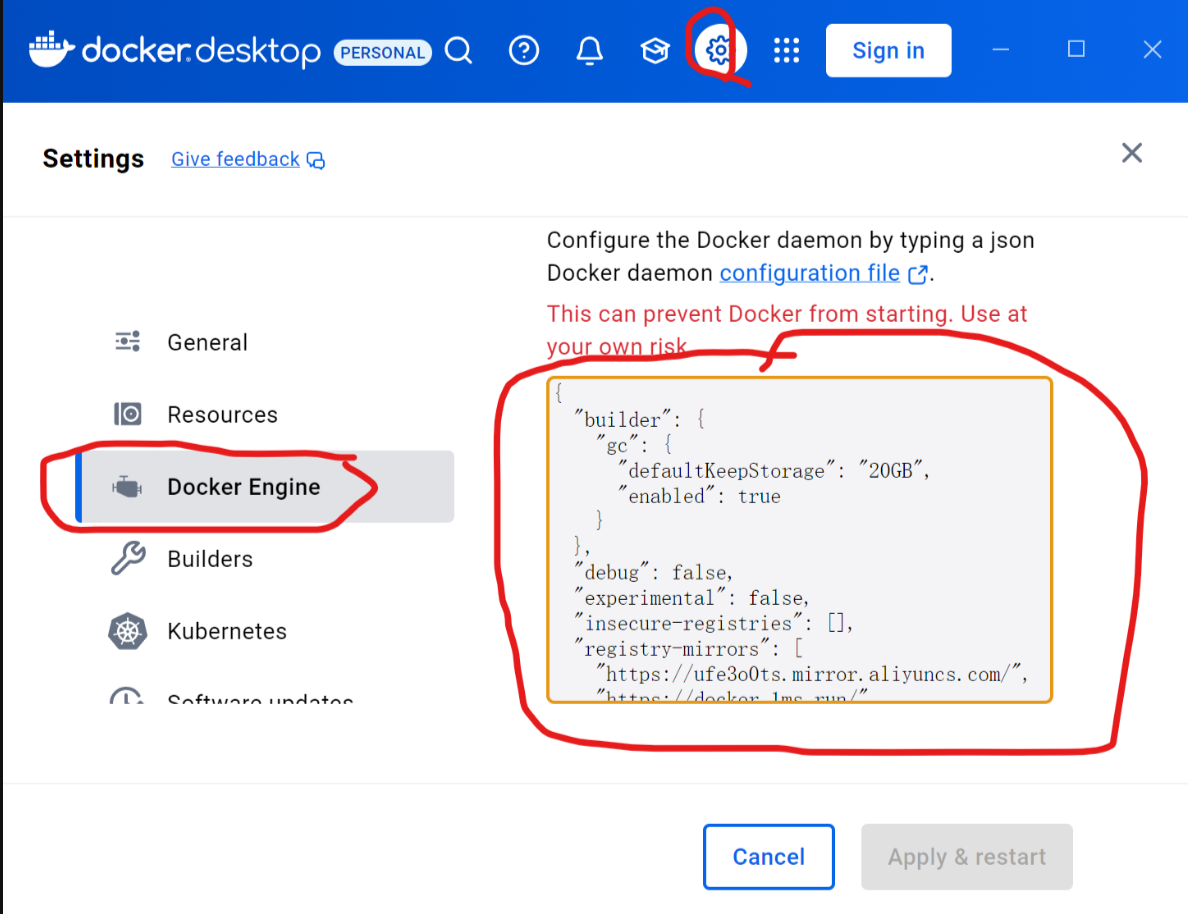The width and height of the screenshot is (1188, 914).
Task: Sign in to Docker account
Action: tap(888, 51)
